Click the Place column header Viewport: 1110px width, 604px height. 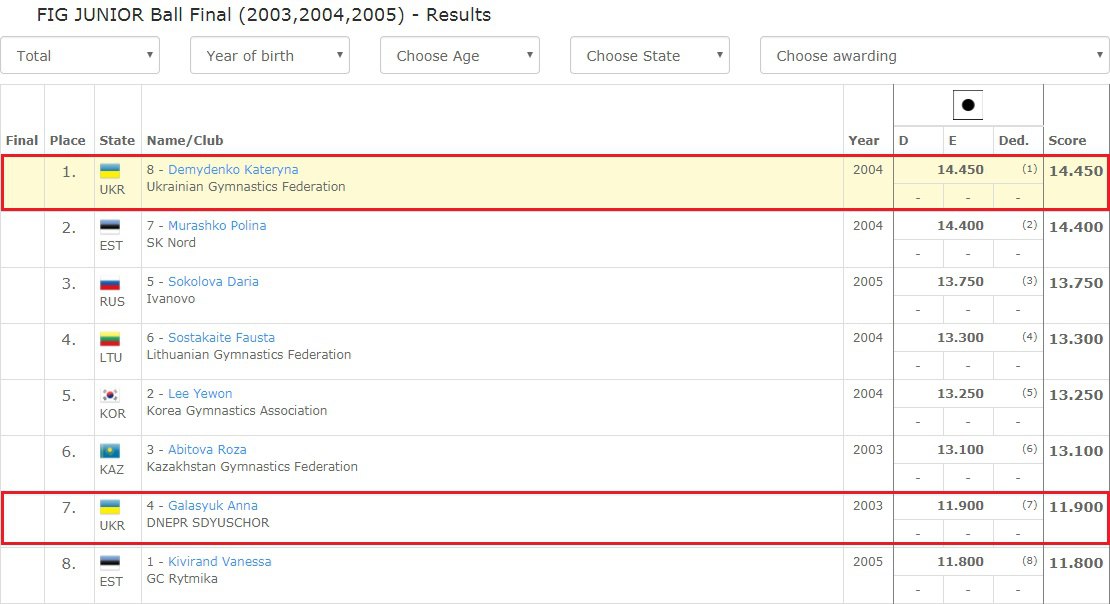pyautogui.click(x=68, y=141)
